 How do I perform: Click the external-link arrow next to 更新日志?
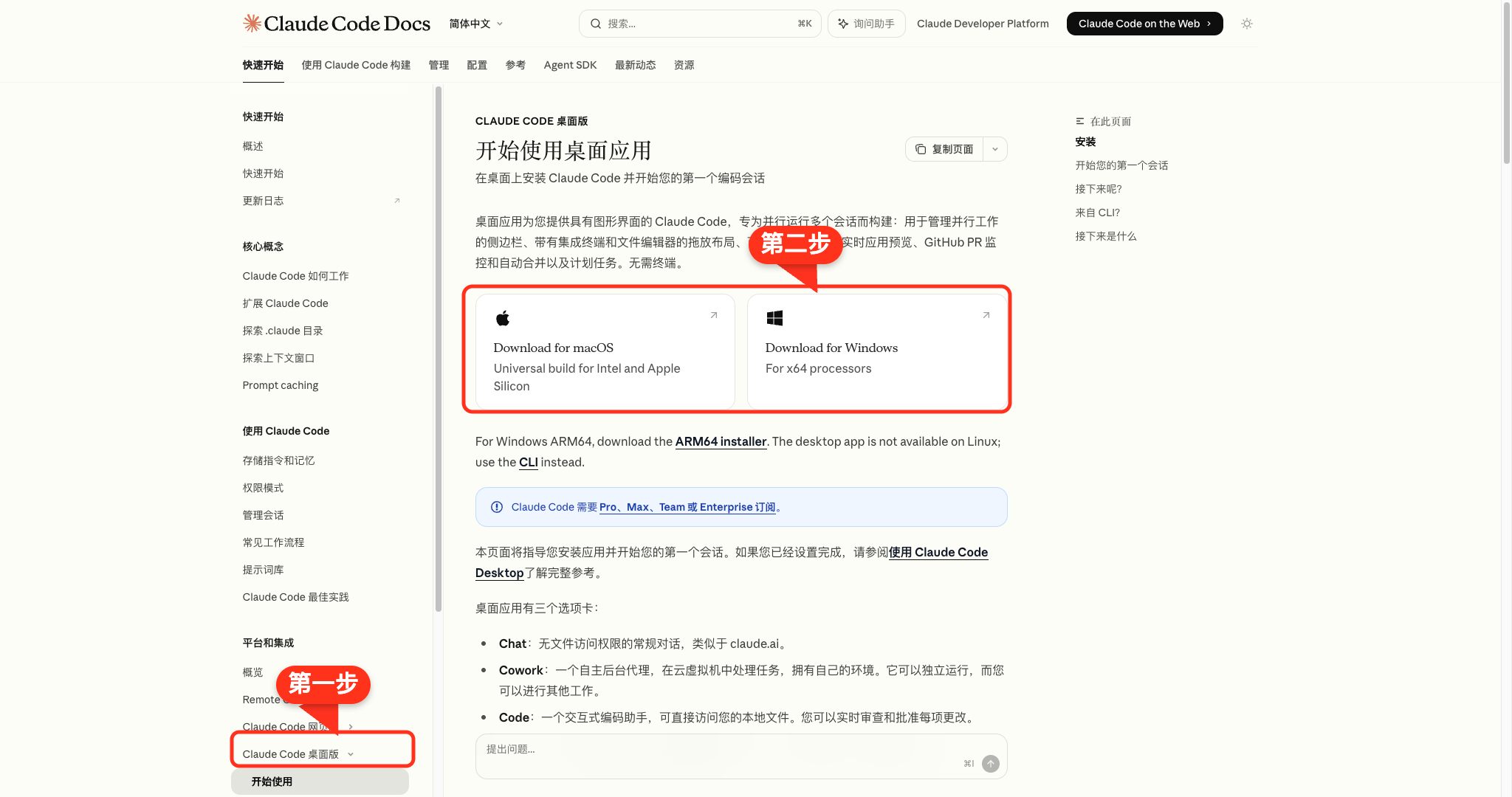tap(397, 201)
